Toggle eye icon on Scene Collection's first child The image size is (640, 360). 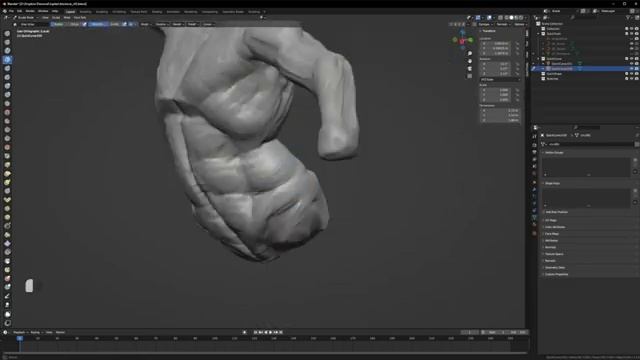(631, 29)
